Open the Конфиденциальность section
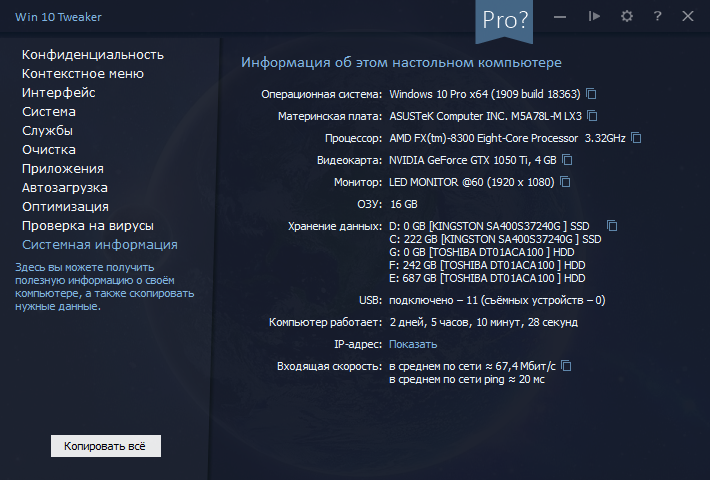The image size is (710, 480). coord(93,55)
